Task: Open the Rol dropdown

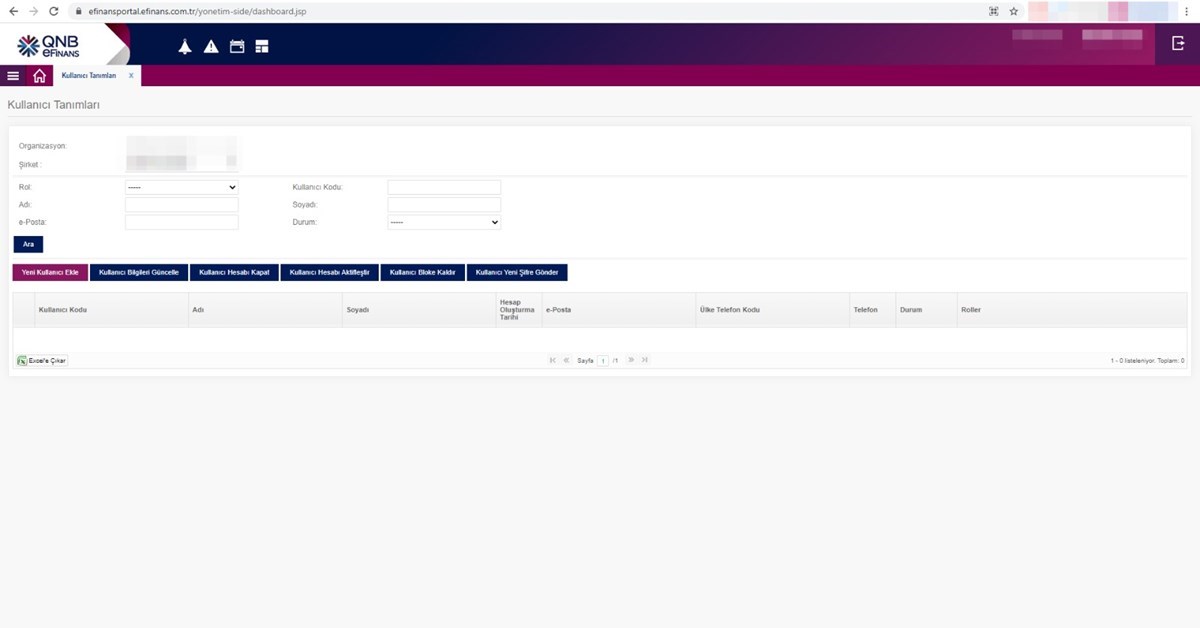Action: [182, 187]
